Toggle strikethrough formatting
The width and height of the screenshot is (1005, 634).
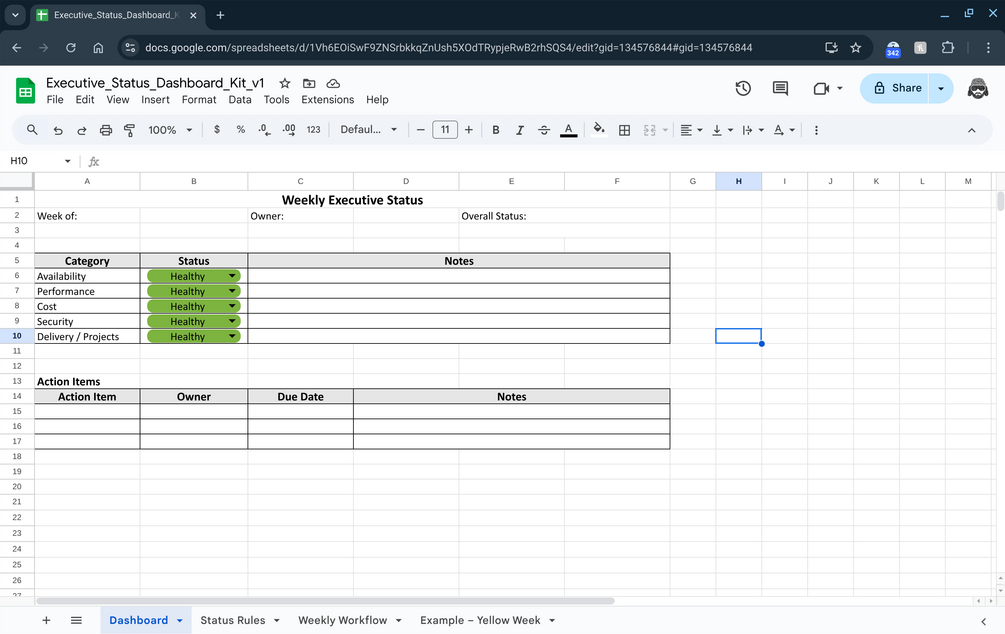[x=544, y=130]
